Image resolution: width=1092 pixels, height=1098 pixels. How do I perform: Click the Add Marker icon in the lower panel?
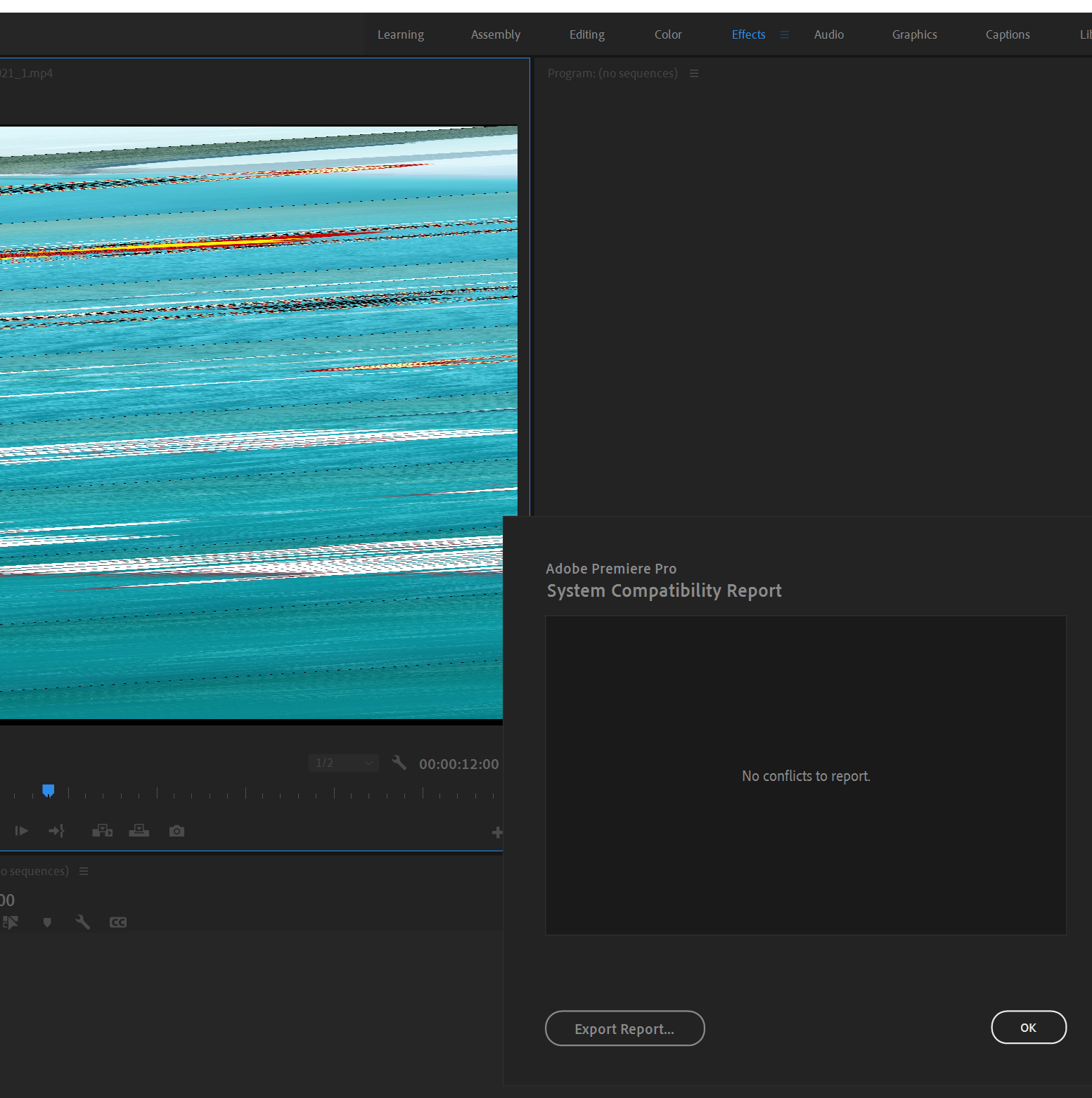click(x=47, y=922)
